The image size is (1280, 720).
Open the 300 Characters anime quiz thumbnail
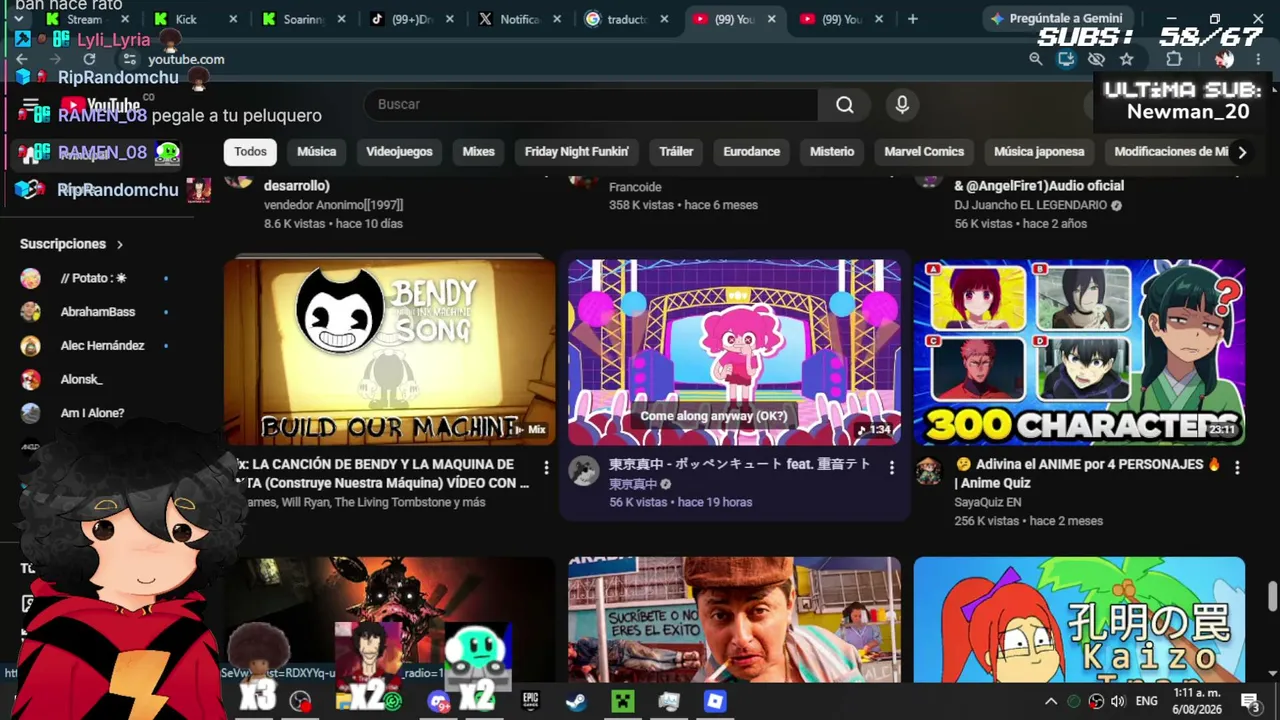tap(1079, 352)
